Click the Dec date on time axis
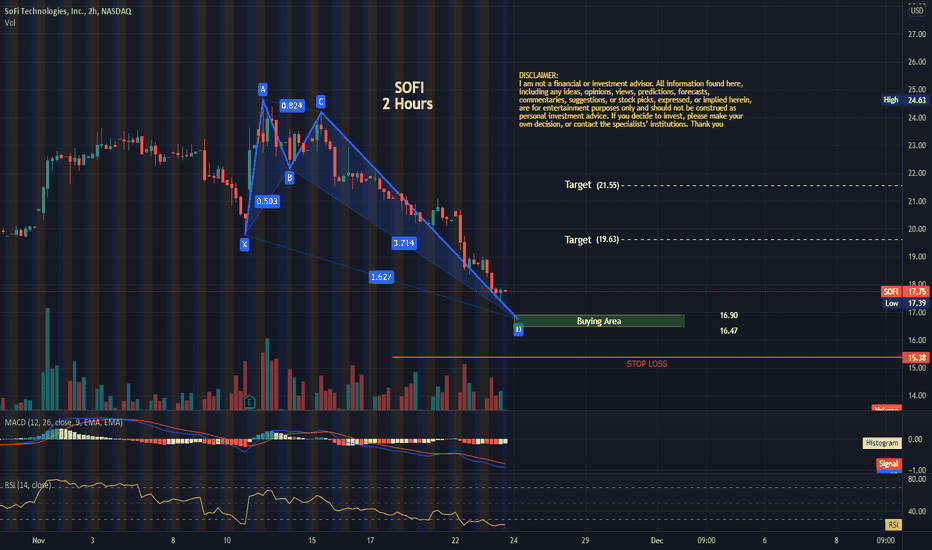 point(657,540)
